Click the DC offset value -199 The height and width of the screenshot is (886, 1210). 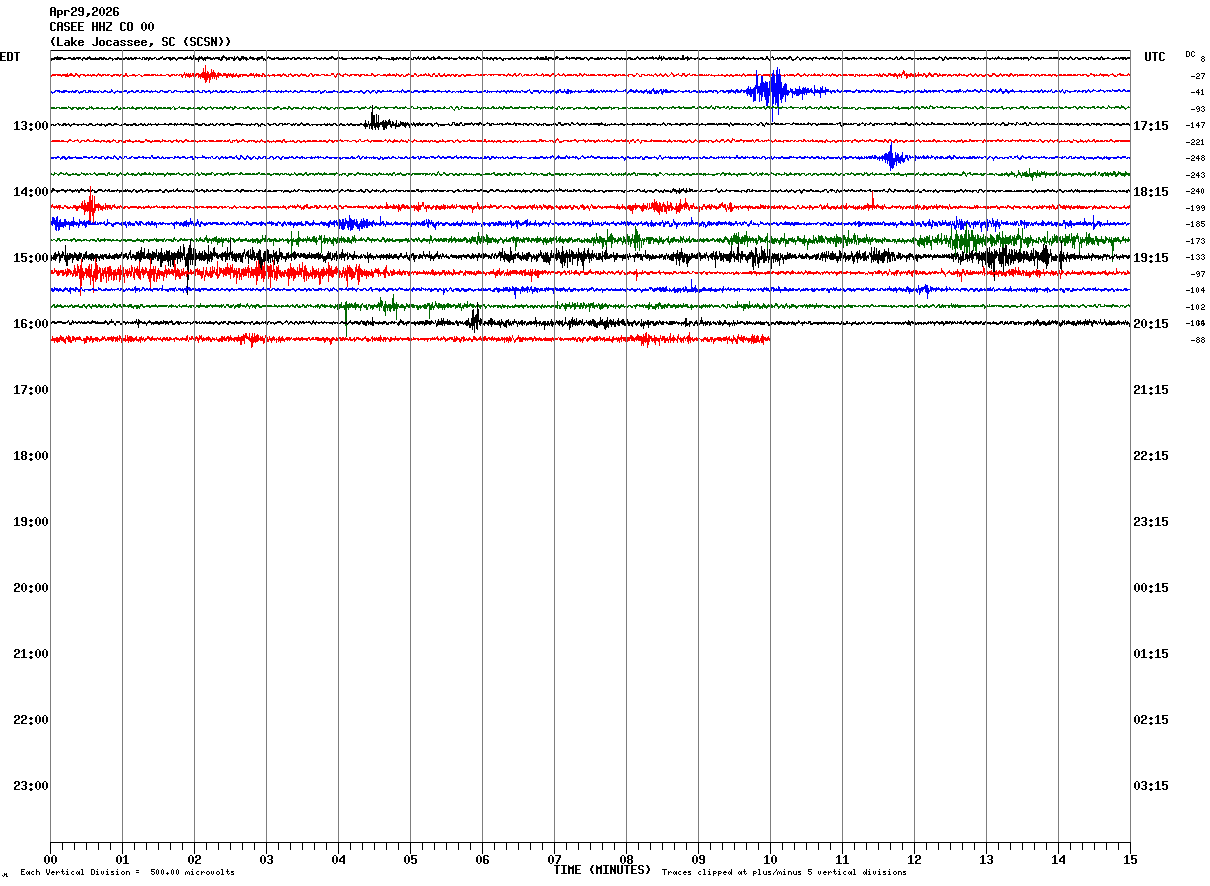pos(1195,208)
